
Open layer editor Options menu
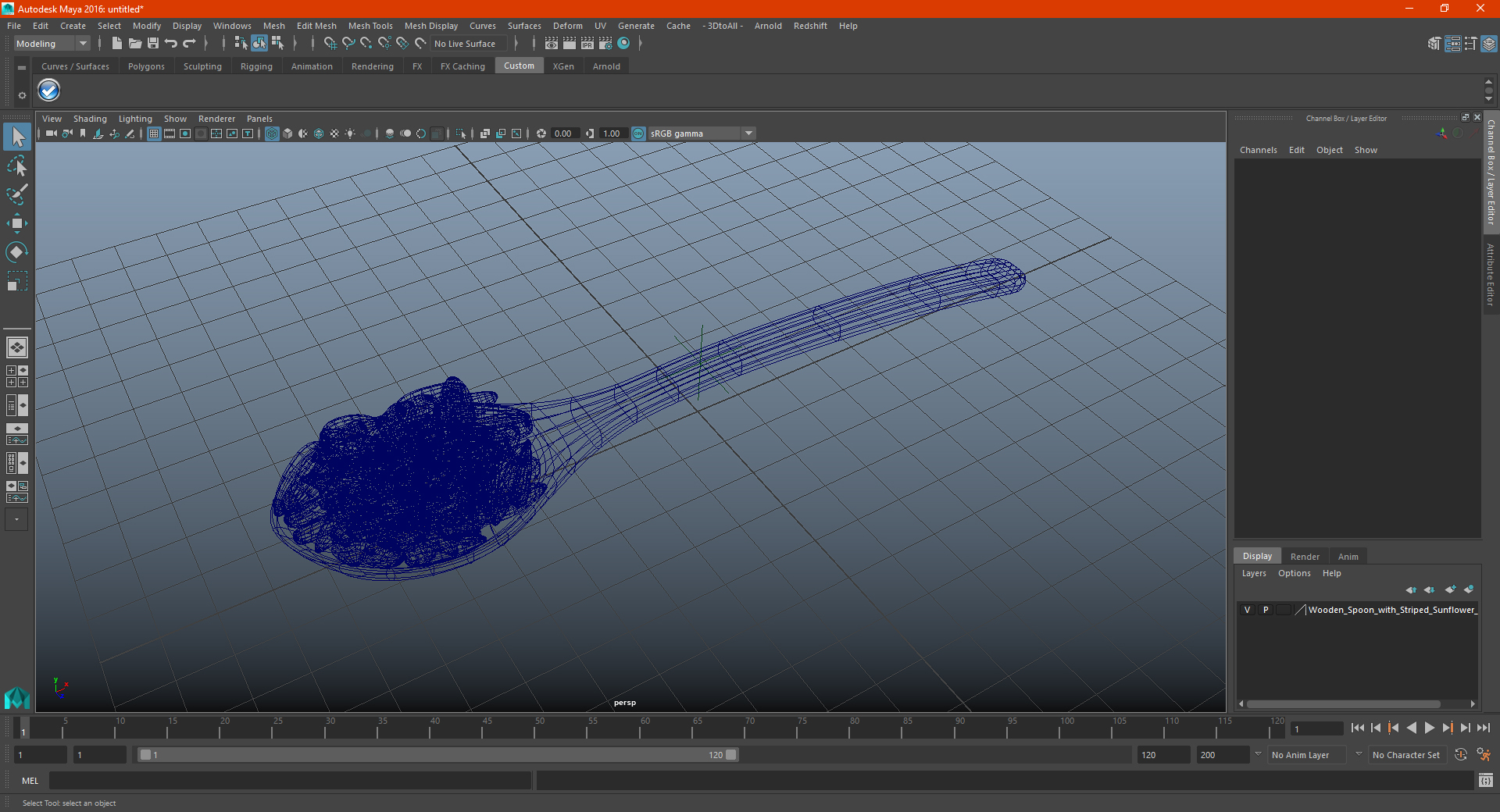pyautogui.click(x=1294, y=573)
